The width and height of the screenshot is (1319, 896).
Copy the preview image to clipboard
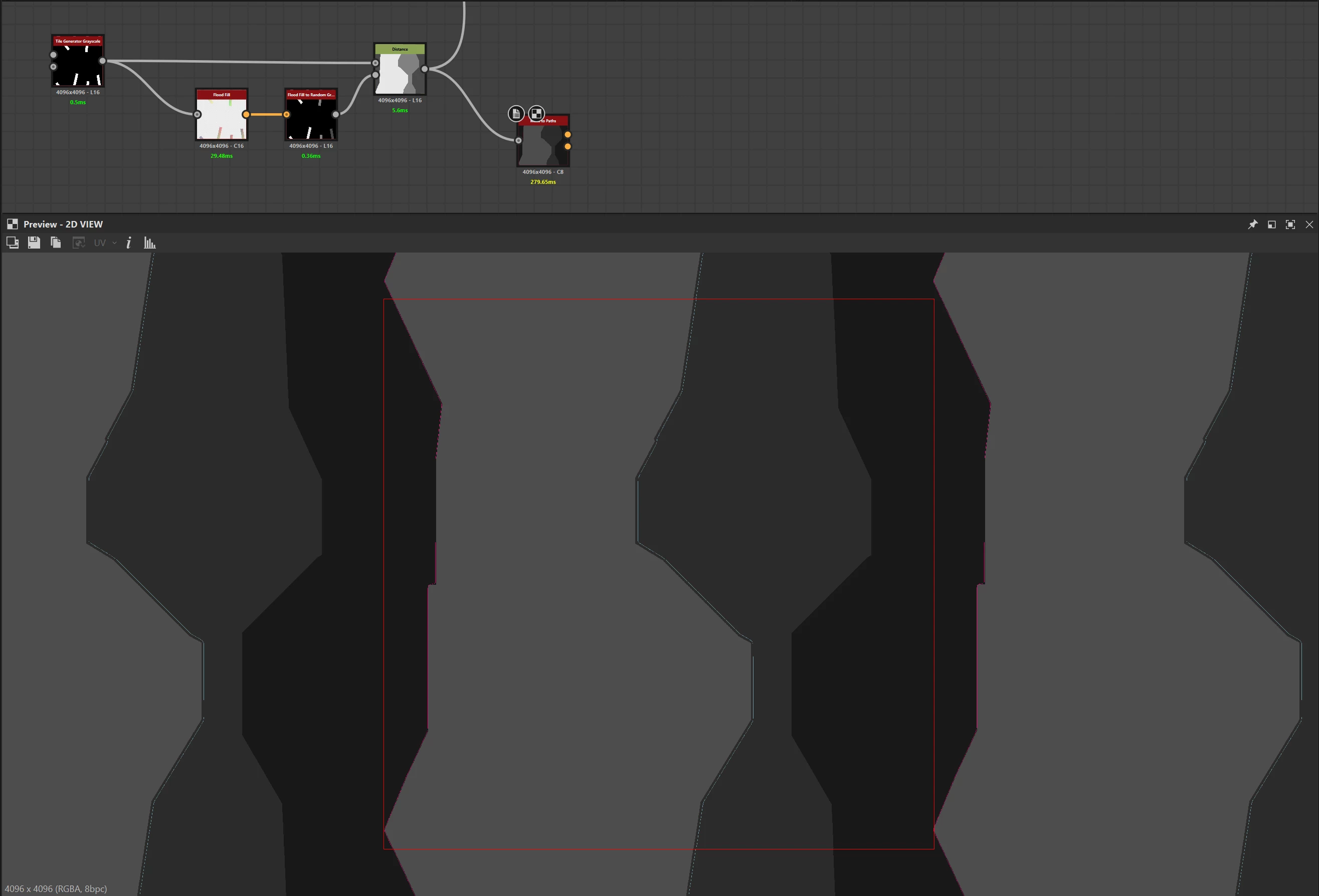[56, 243]
